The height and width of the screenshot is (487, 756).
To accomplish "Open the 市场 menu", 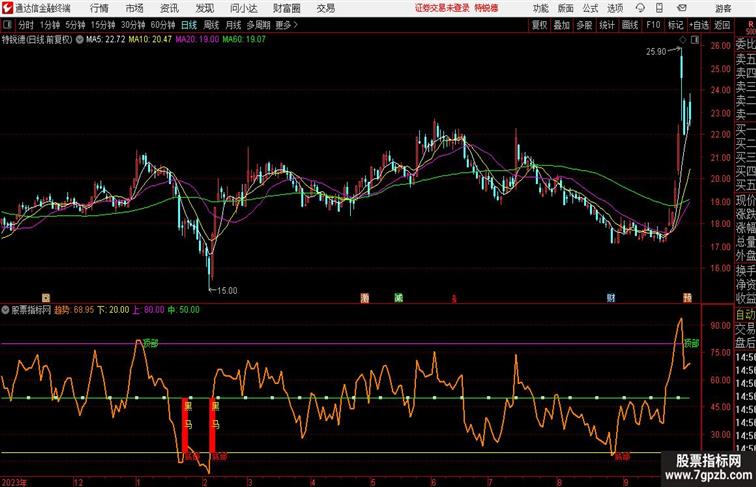I will [x=135, y=8].
